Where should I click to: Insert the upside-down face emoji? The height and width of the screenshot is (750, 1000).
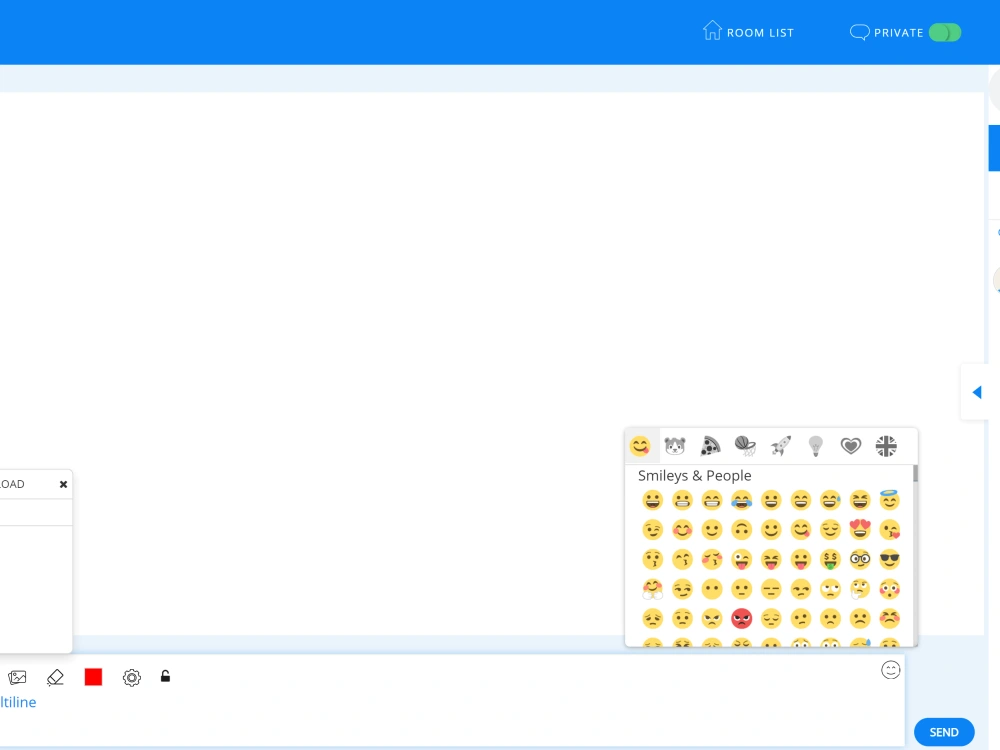tap(741, 530)
